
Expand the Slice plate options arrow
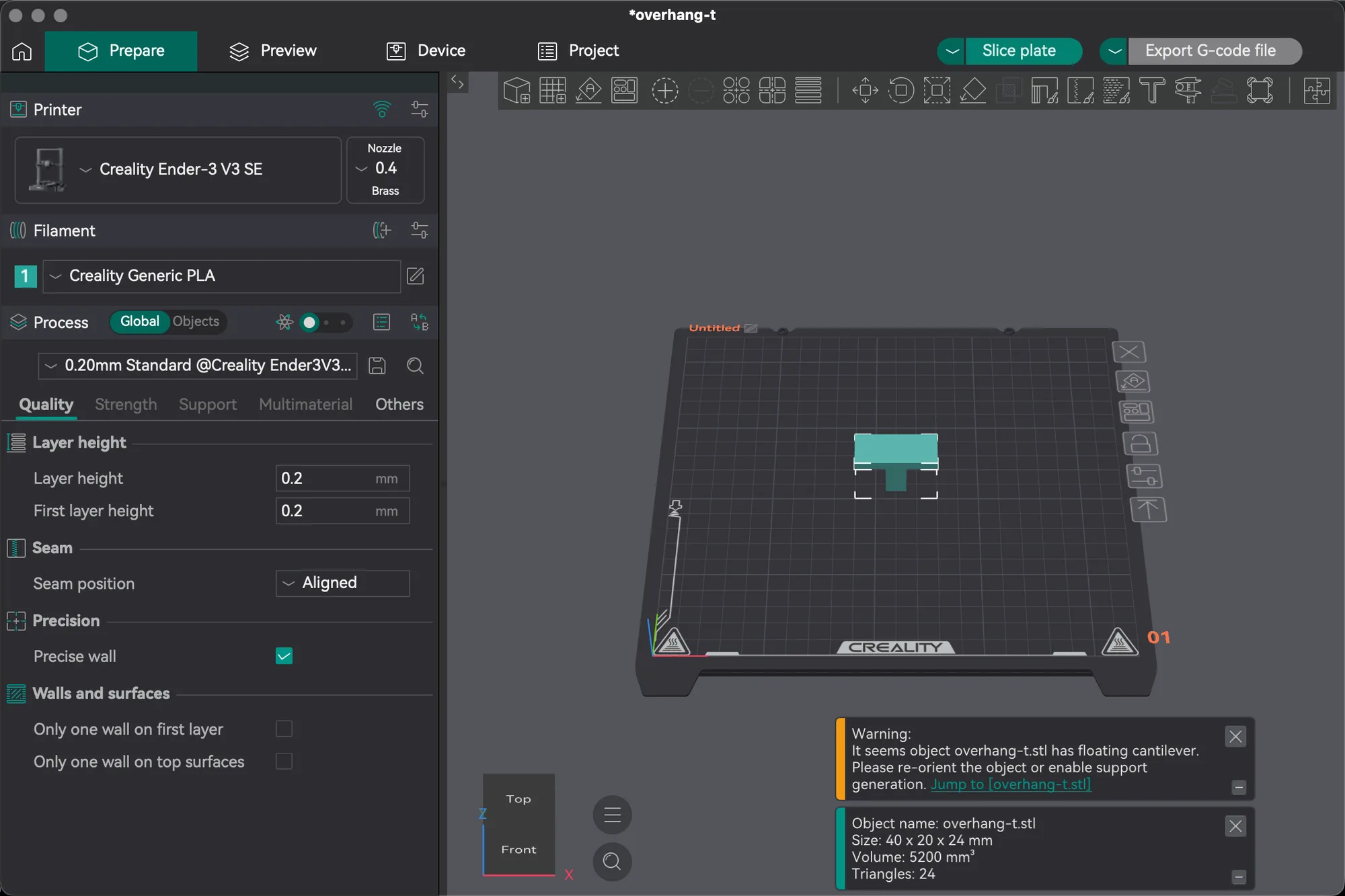tap(952, 51)
